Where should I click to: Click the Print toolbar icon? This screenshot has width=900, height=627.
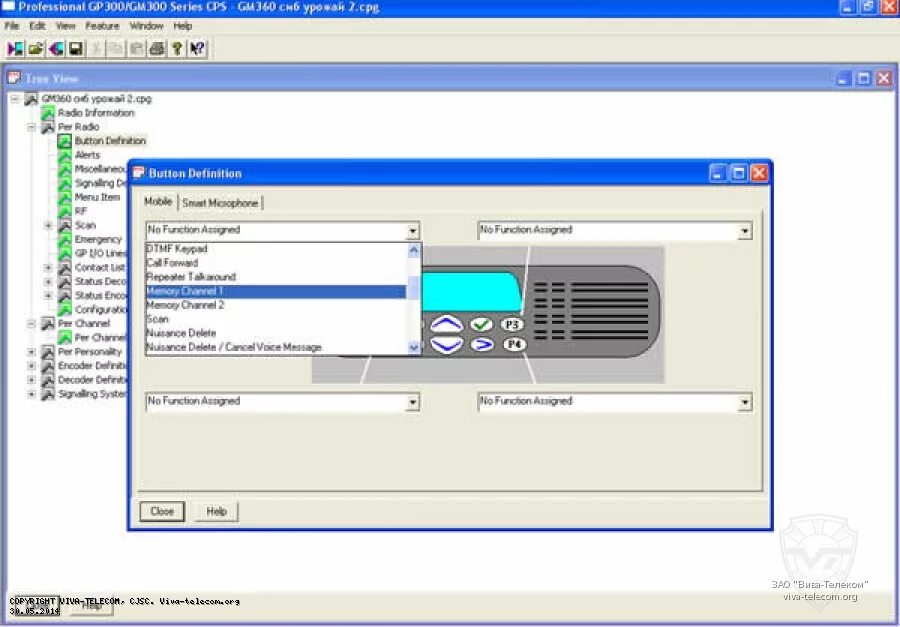click(x=157, y=49)
